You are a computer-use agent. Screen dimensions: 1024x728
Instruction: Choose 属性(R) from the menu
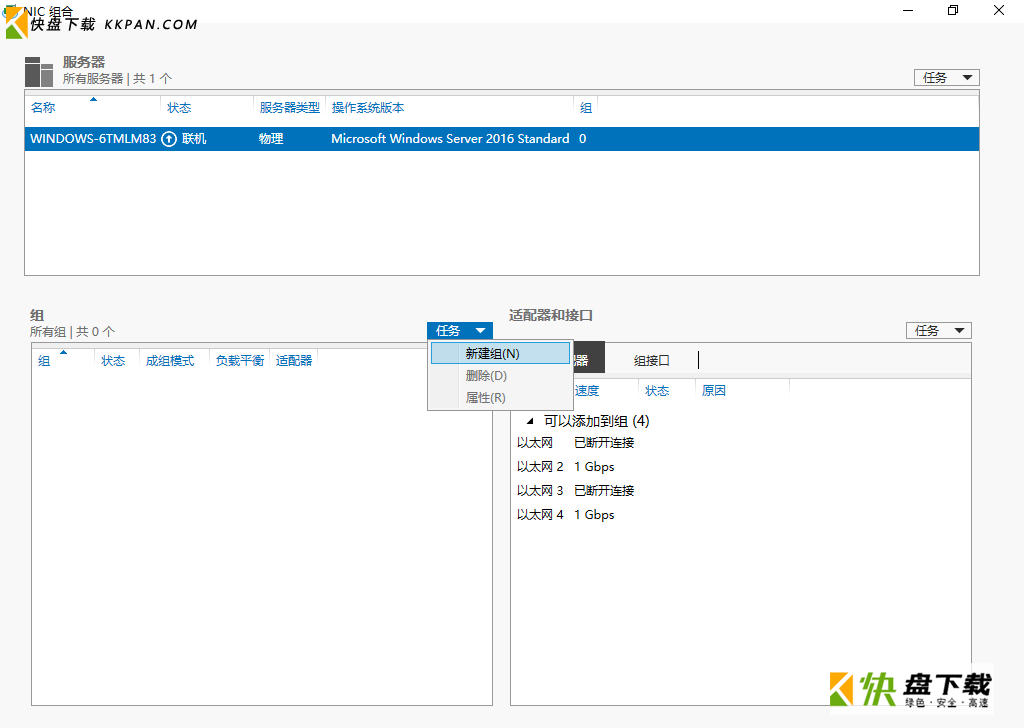(500, 398)
